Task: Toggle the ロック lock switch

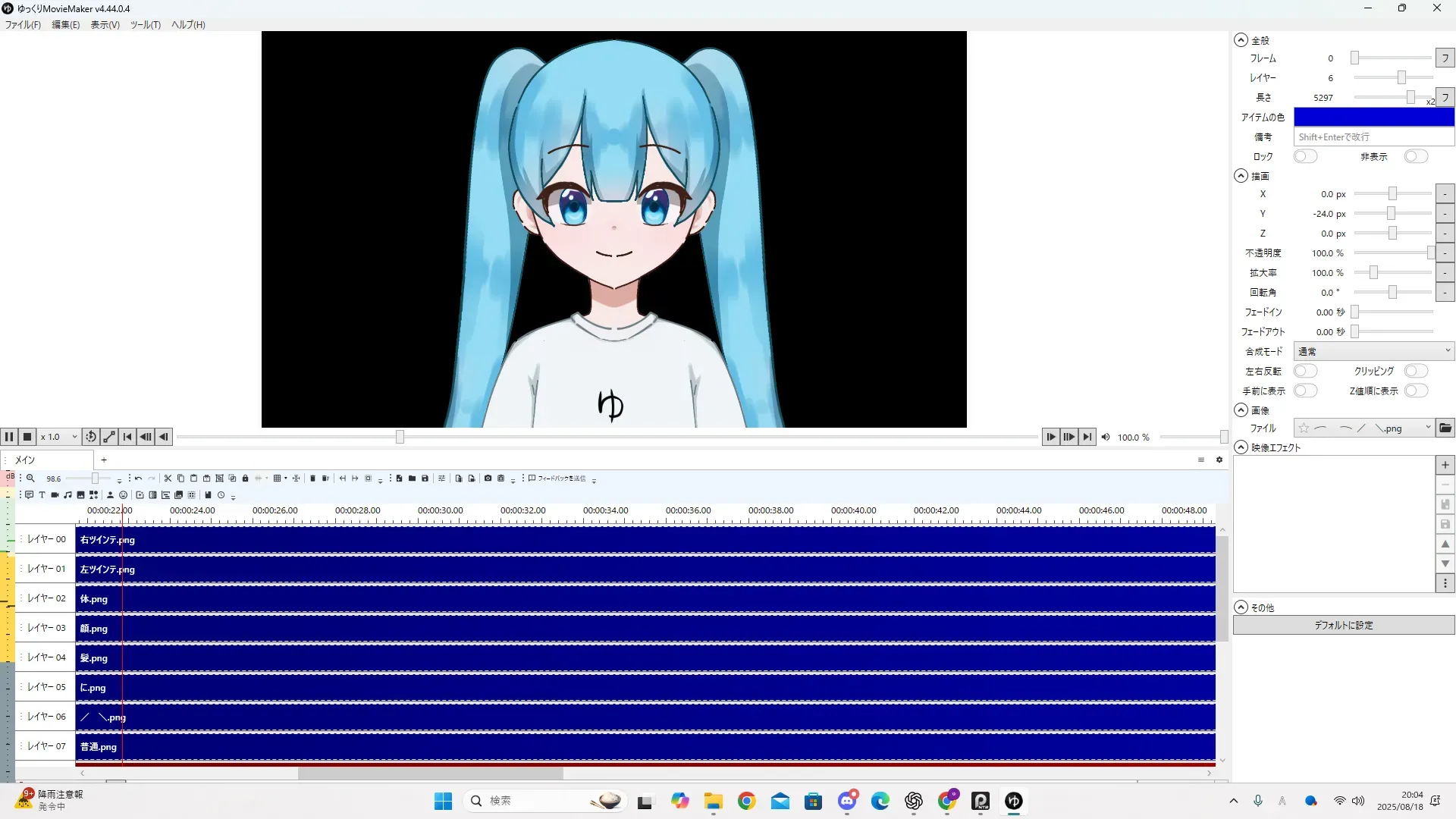Action: click(x=1305, y=156)
